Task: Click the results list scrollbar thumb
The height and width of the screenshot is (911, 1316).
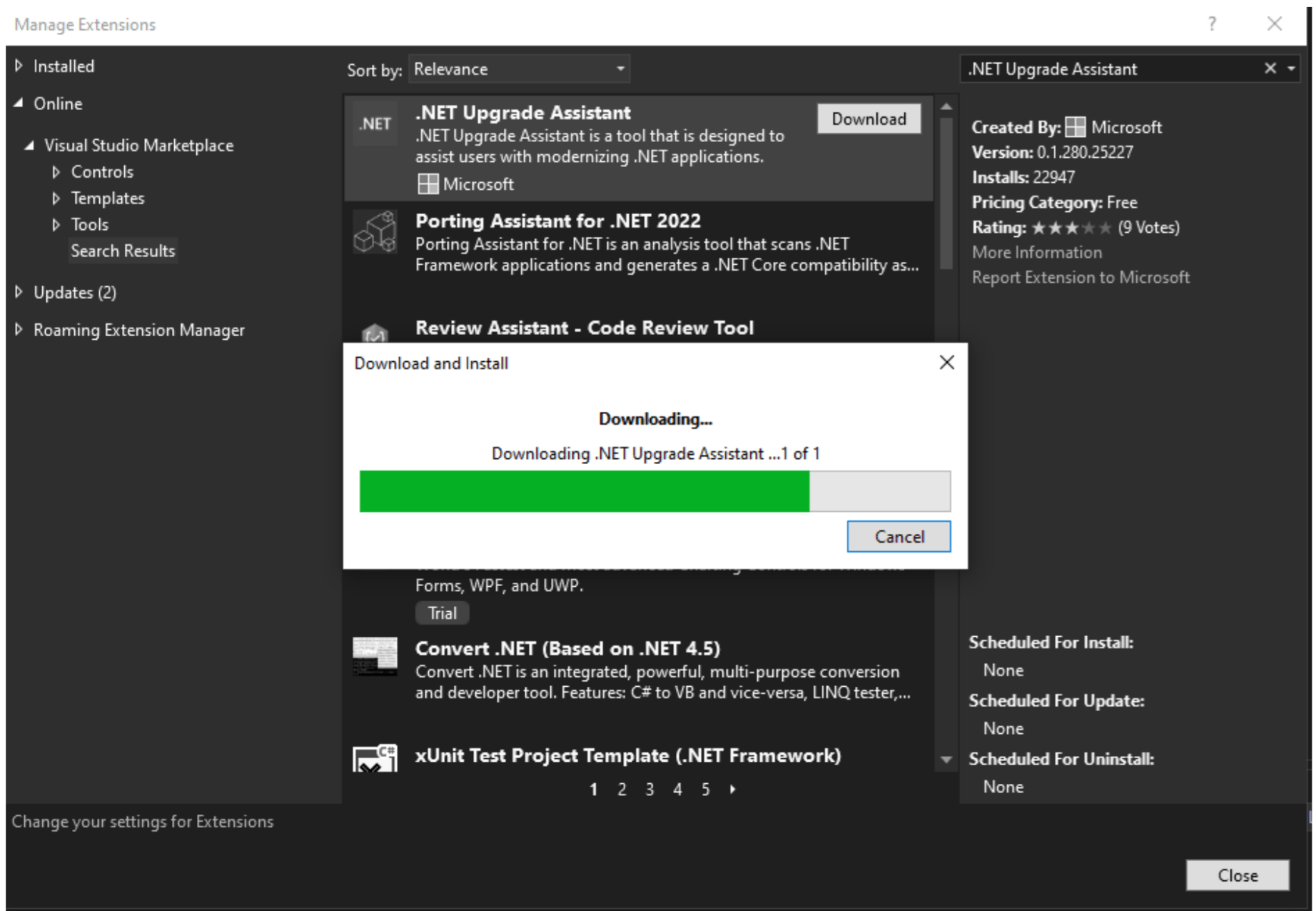Action: pyautogui.click(x=946, y=193)
